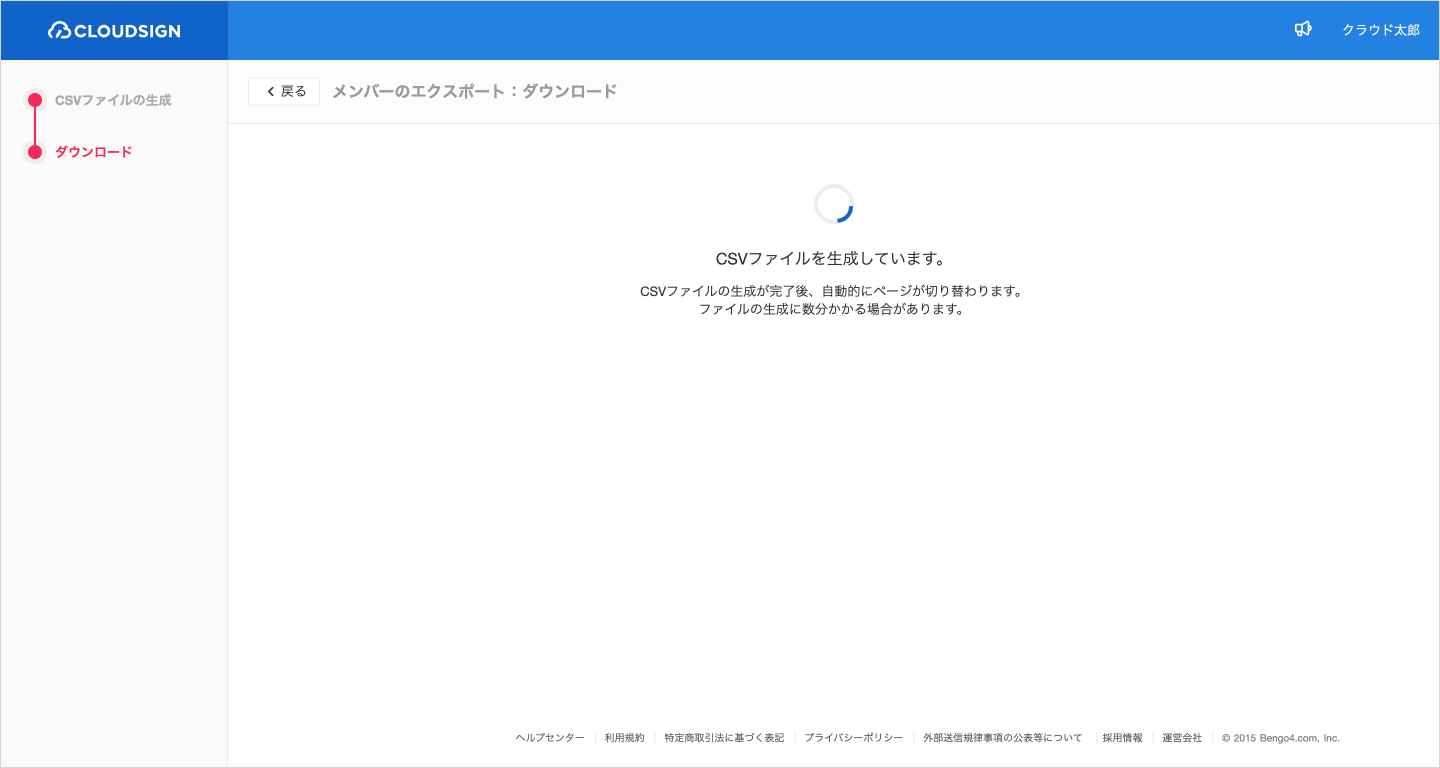Image resolution: width=1440 pixels, height=768 pixels.
Task: Go back with the 戻る button
Action: point(284,91)
